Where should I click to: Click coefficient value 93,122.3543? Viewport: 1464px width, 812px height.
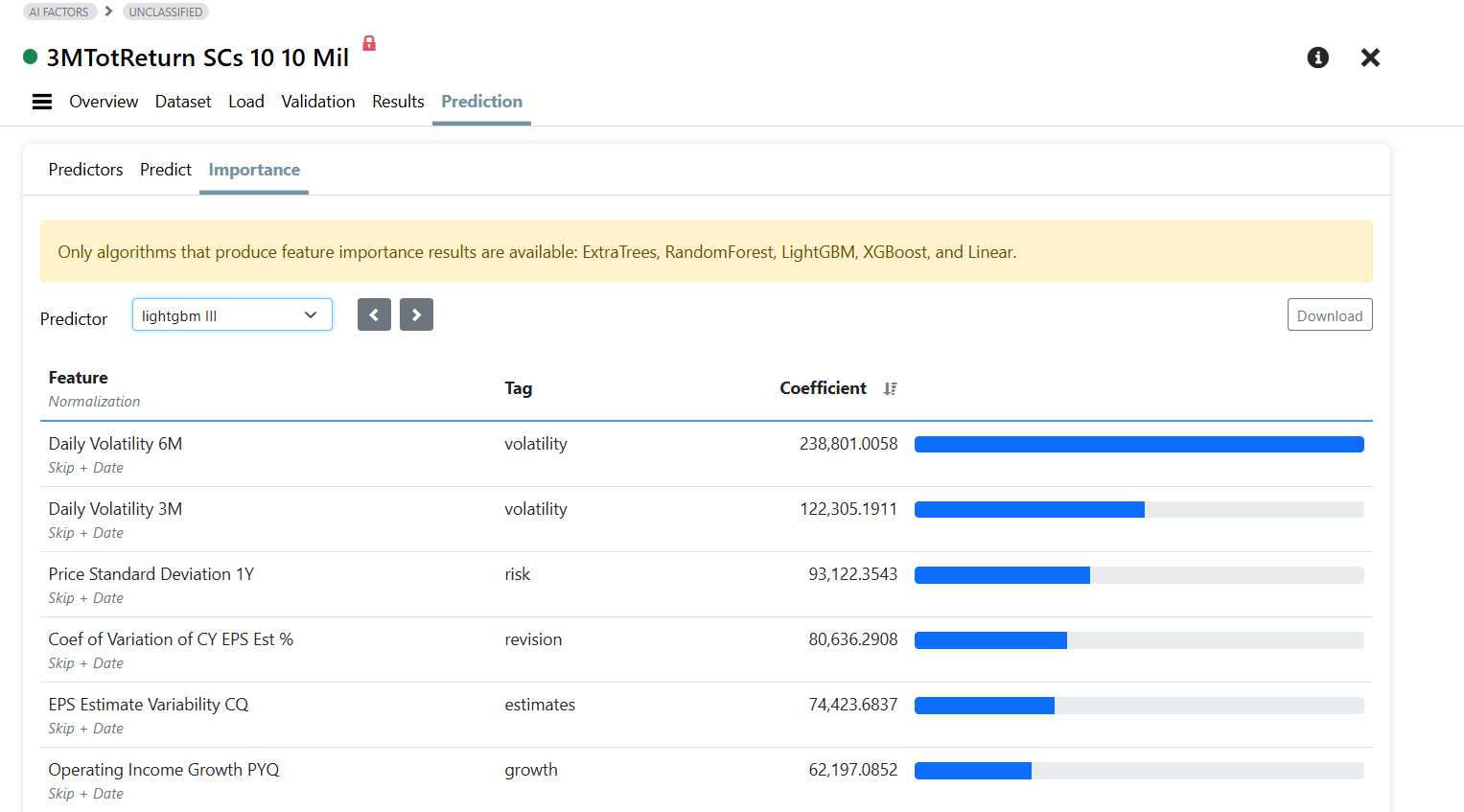tap(853, 574)
